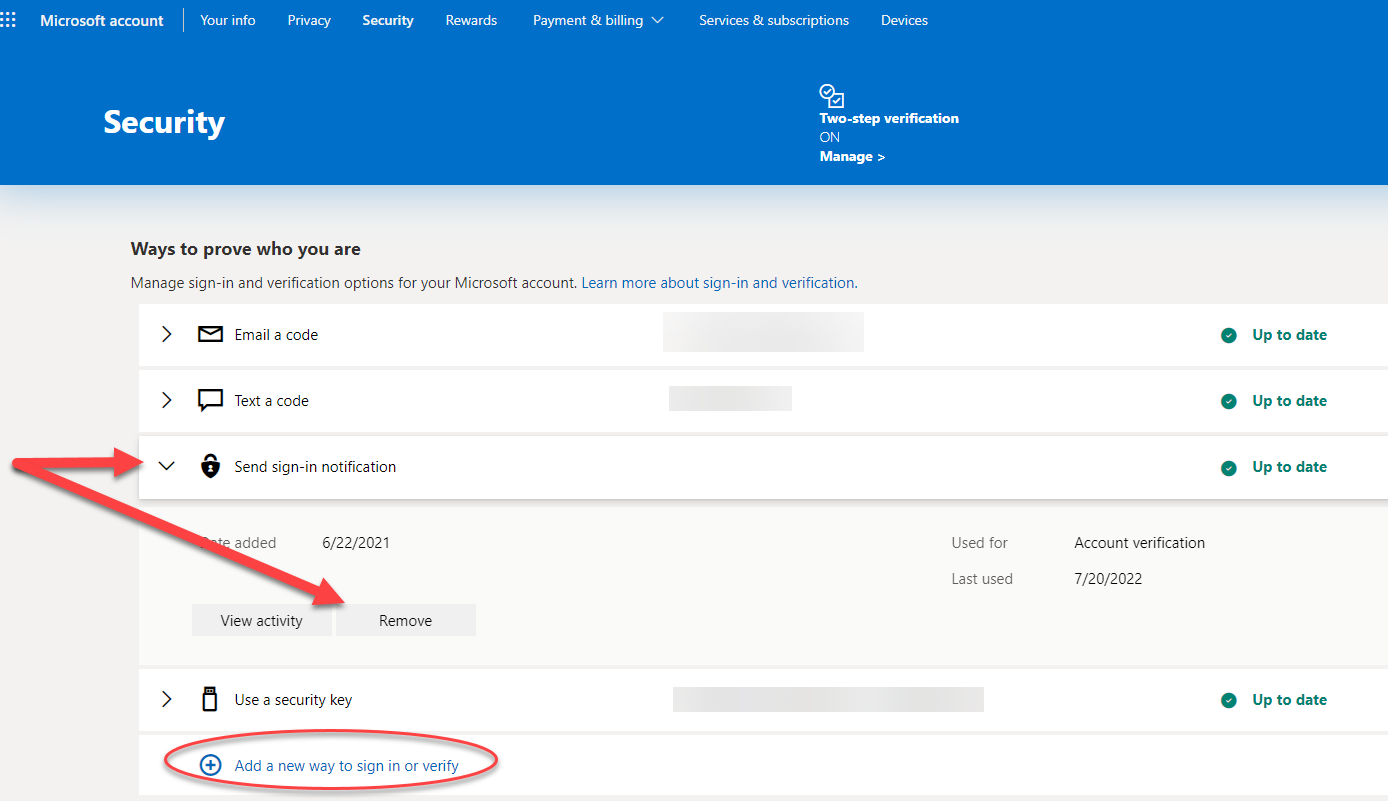Click green check icon in Send sign-in notification row
Viewport: 1388px width, 801px height.
[x=1229, y=467]
